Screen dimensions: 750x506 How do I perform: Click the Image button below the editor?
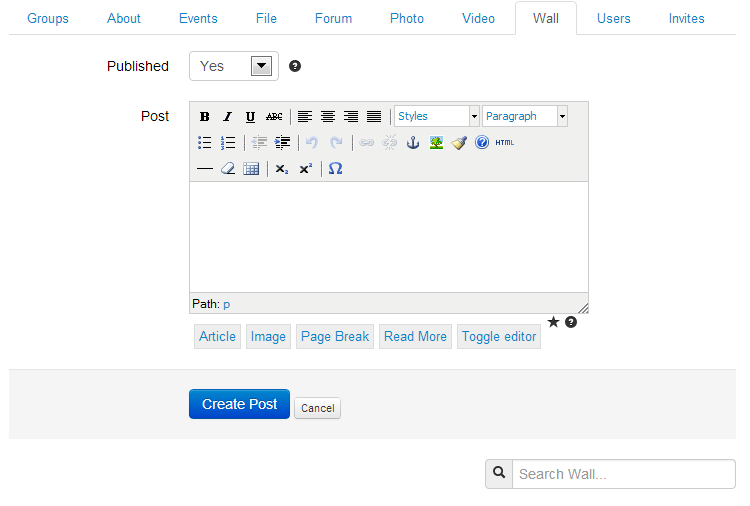click(268, 336)
